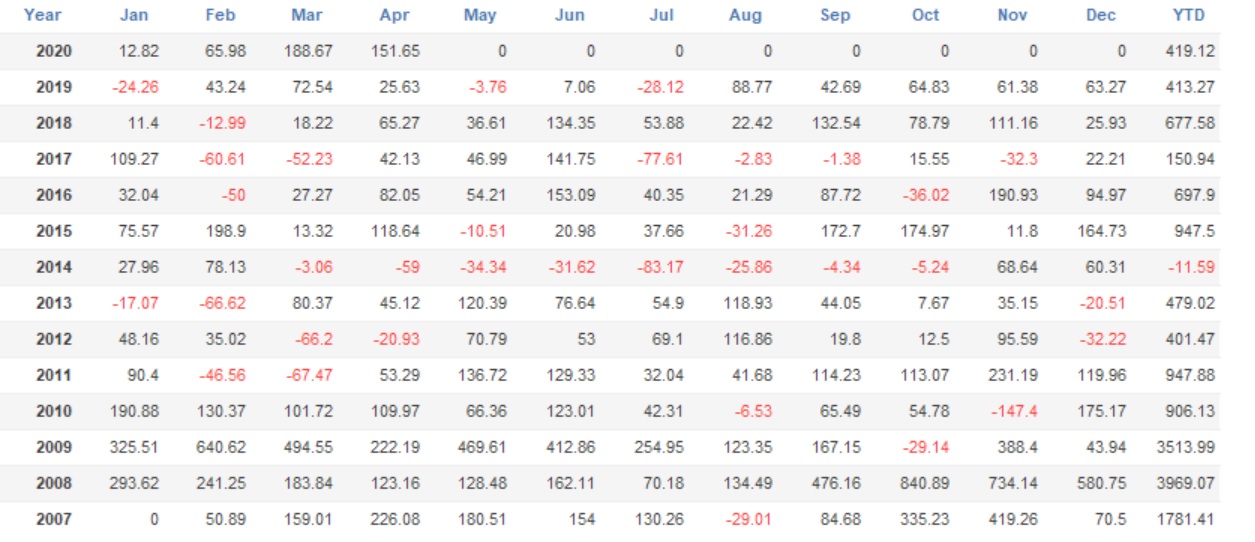The height and width of the screenshot is (542, 1255).
Task: Select the 2020 year row label
Action: coord(54,51)
